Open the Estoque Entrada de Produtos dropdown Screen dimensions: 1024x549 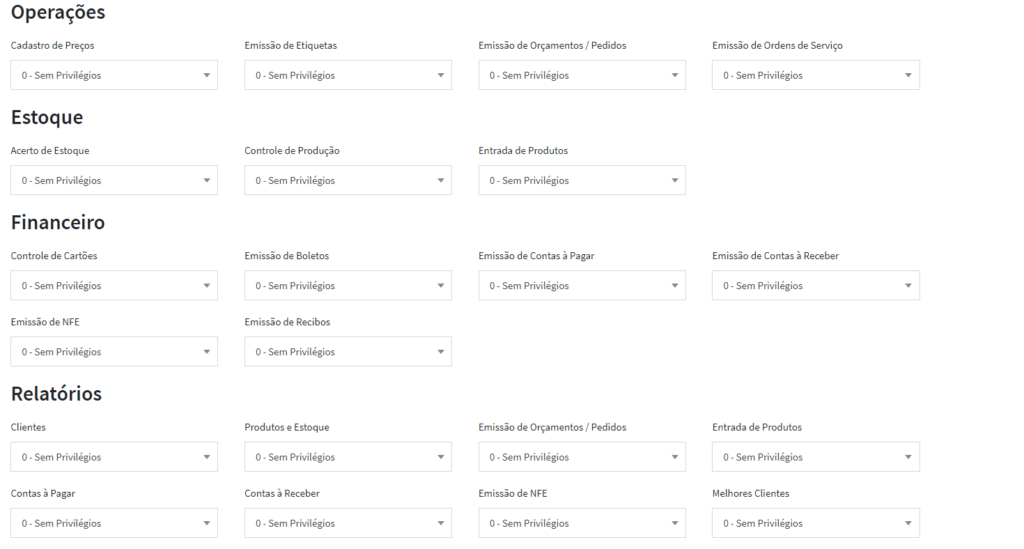click(582, 180)
